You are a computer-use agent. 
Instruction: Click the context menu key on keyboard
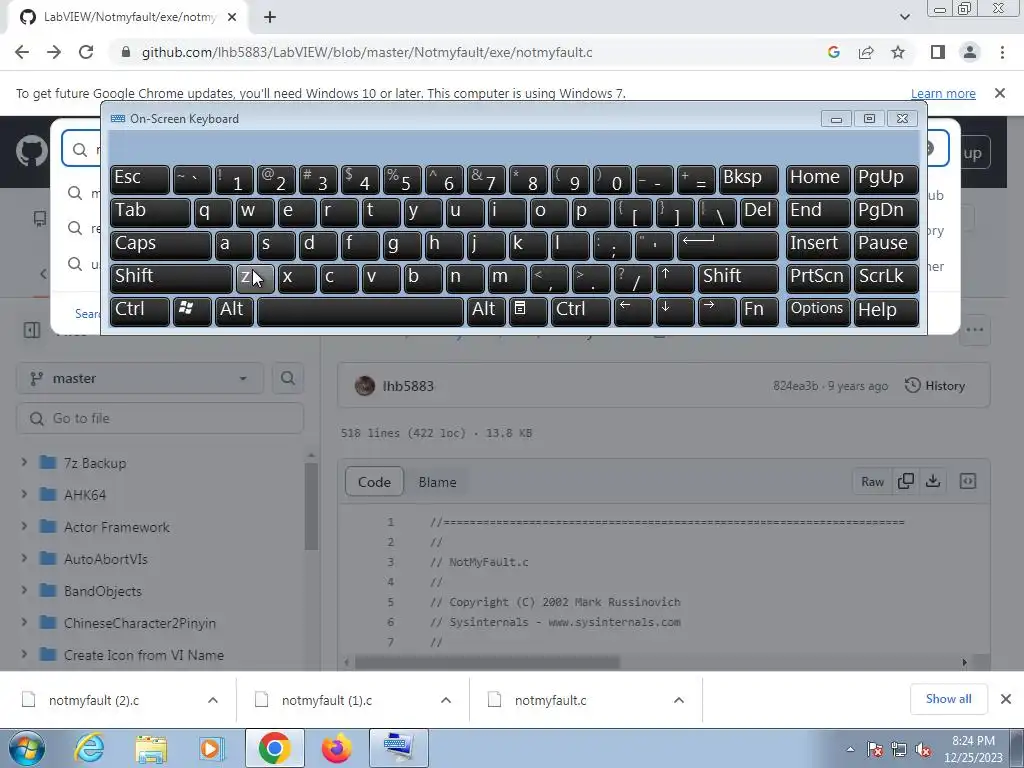(528, 311)
